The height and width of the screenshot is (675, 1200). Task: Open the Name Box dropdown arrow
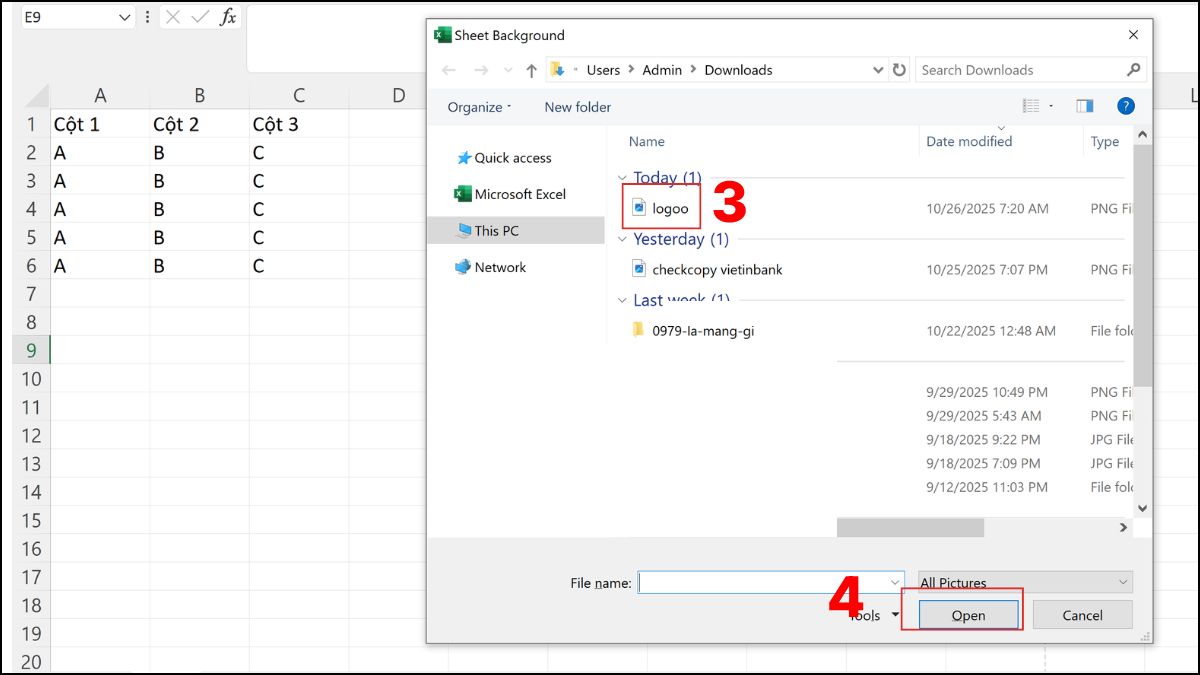(x=124, y=17)
